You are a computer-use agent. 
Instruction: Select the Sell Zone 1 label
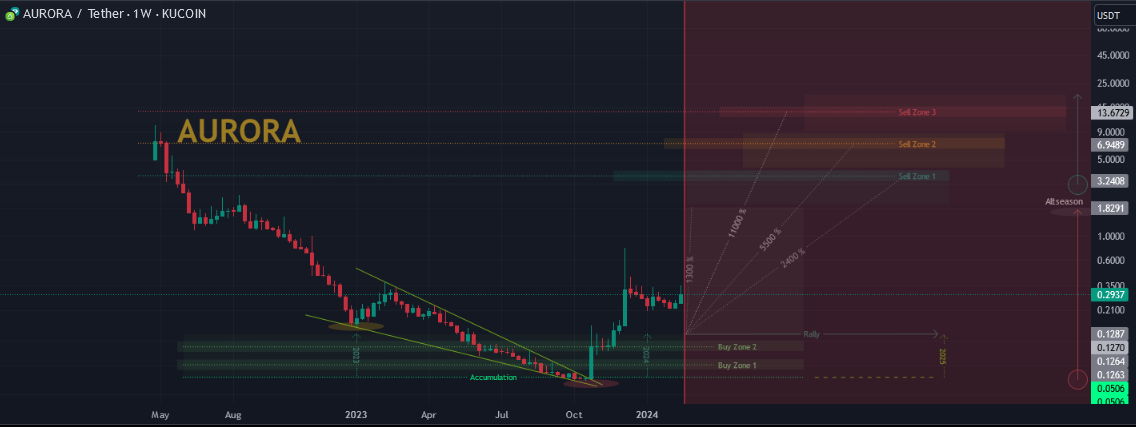click(x=917, y=176)
